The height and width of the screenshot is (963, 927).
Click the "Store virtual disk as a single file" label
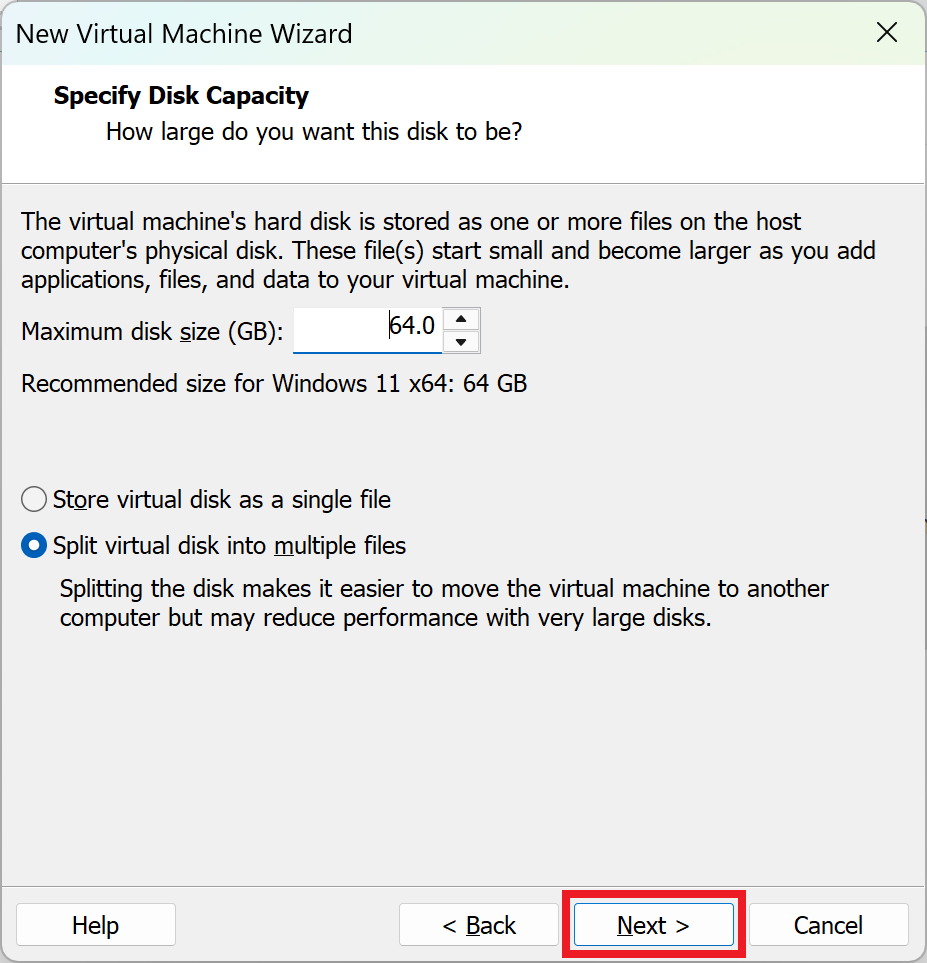pos(221,499)
